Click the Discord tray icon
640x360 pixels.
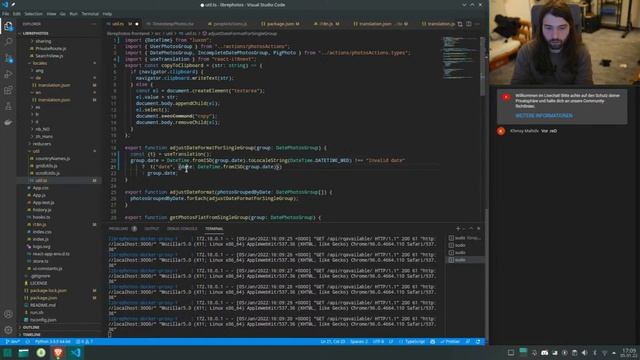click(x=544, y=353)
